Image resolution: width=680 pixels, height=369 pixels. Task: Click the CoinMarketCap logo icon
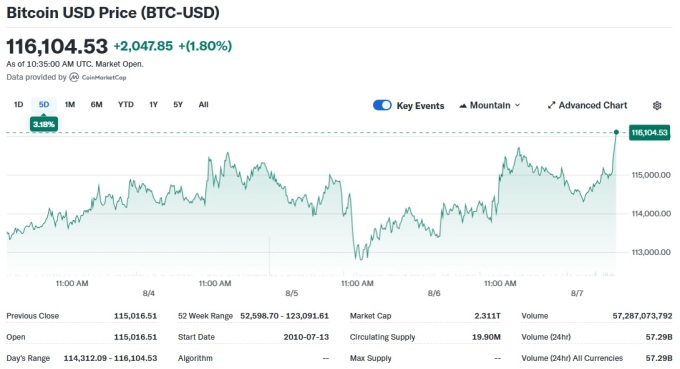pos(74,77)
